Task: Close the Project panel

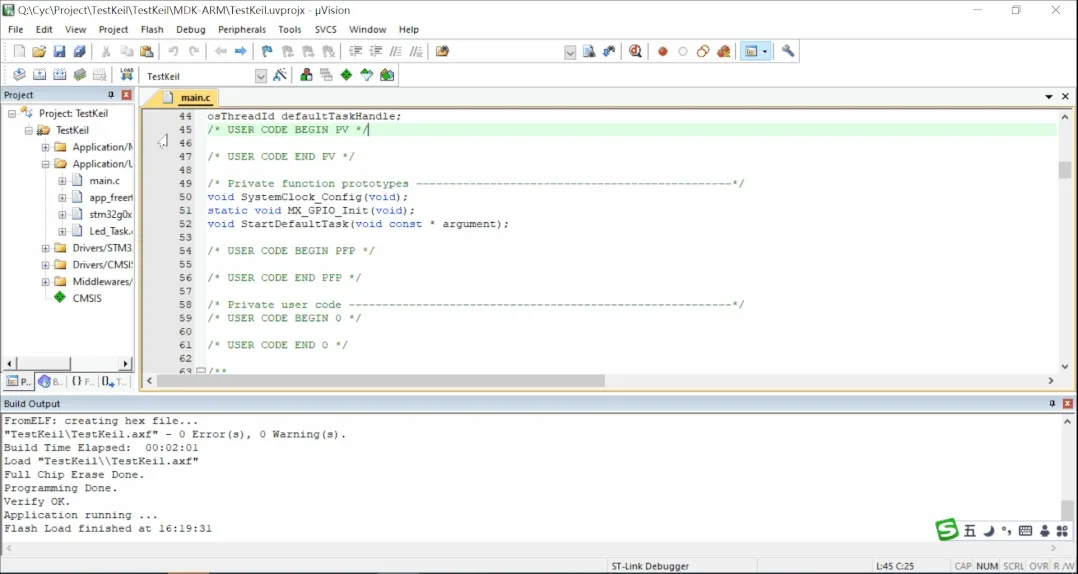Action: 126,95
